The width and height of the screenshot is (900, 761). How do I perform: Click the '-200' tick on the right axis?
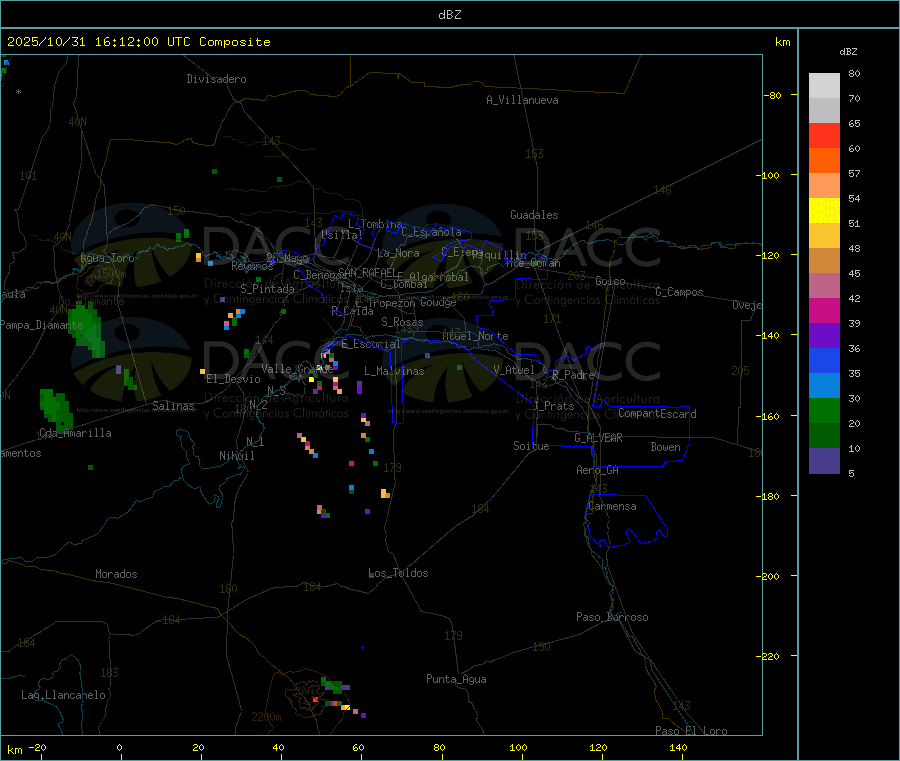(x=767, y=576)
